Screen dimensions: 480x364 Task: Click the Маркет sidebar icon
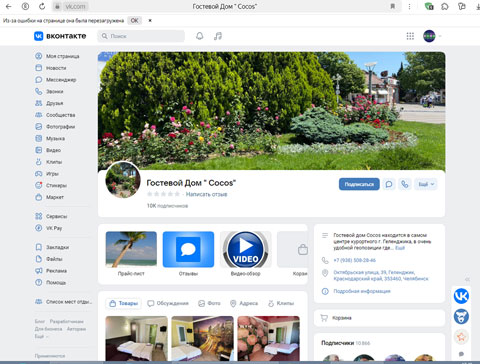click(39, 197)
